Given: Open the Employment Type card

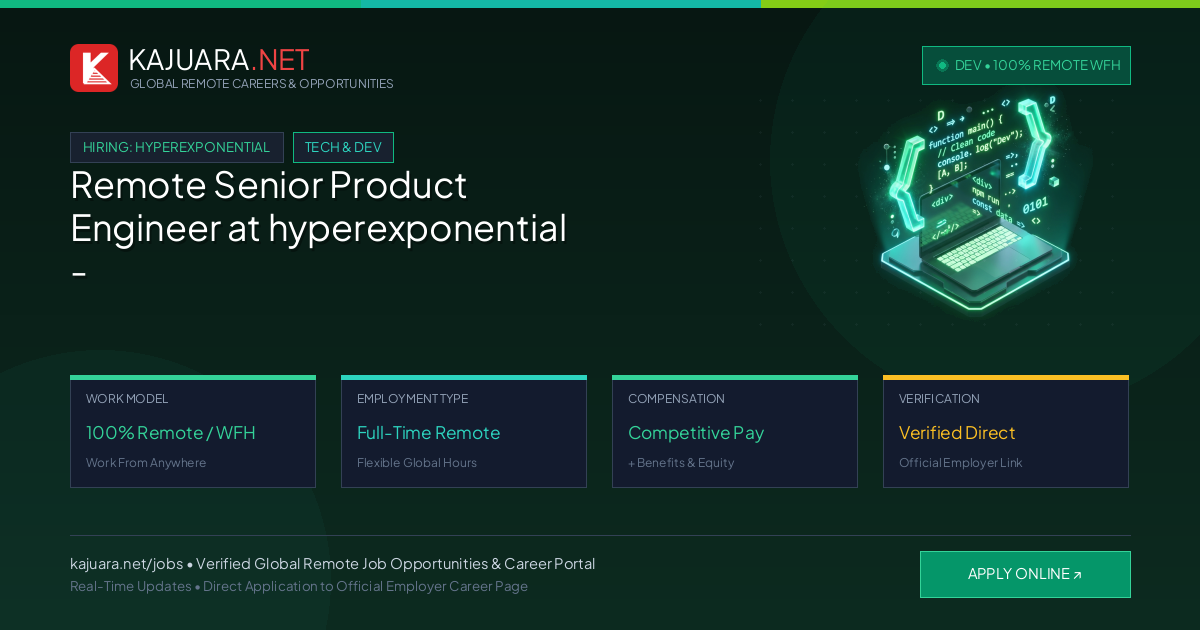Looking at the screenshot, I should [x=464, y=432].
